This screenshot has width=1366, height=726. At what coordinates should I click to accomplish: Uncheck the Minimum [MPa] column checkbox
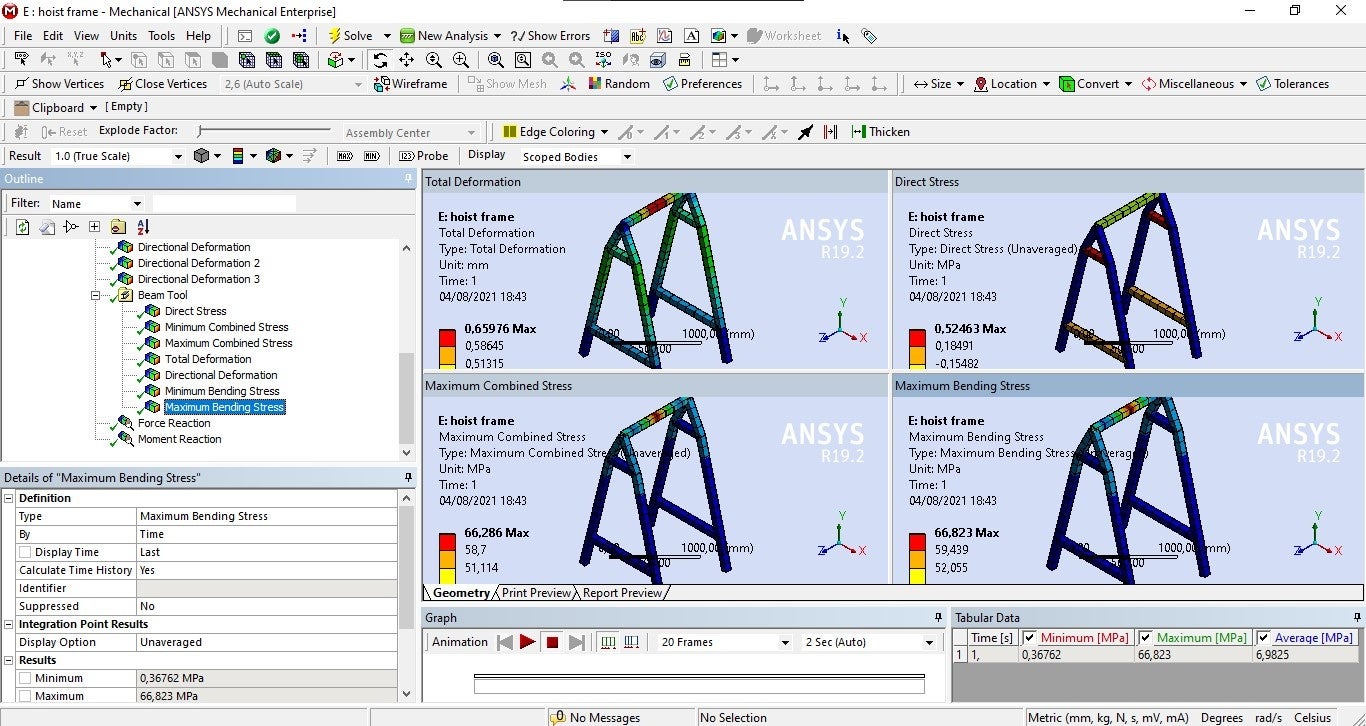point(1029,638)
